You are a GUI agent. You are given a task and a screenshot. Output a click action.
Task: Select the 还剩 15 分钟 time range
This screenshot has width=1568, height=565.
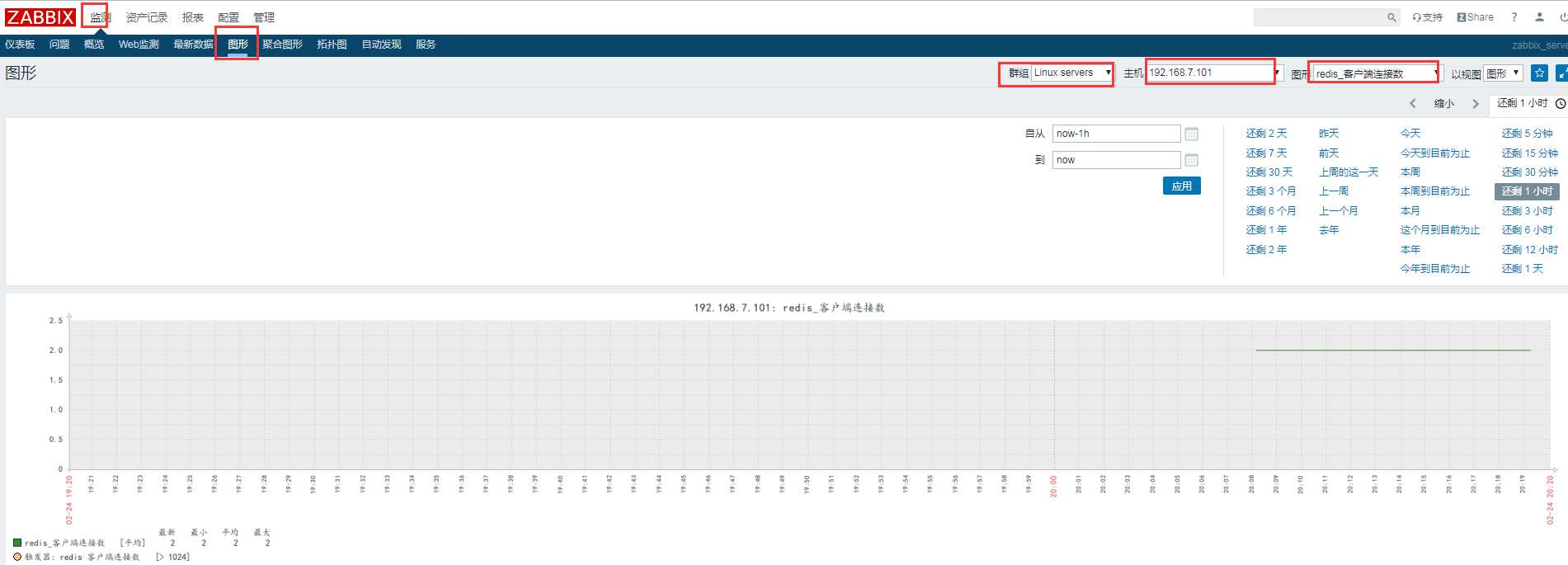(1530, 153)
